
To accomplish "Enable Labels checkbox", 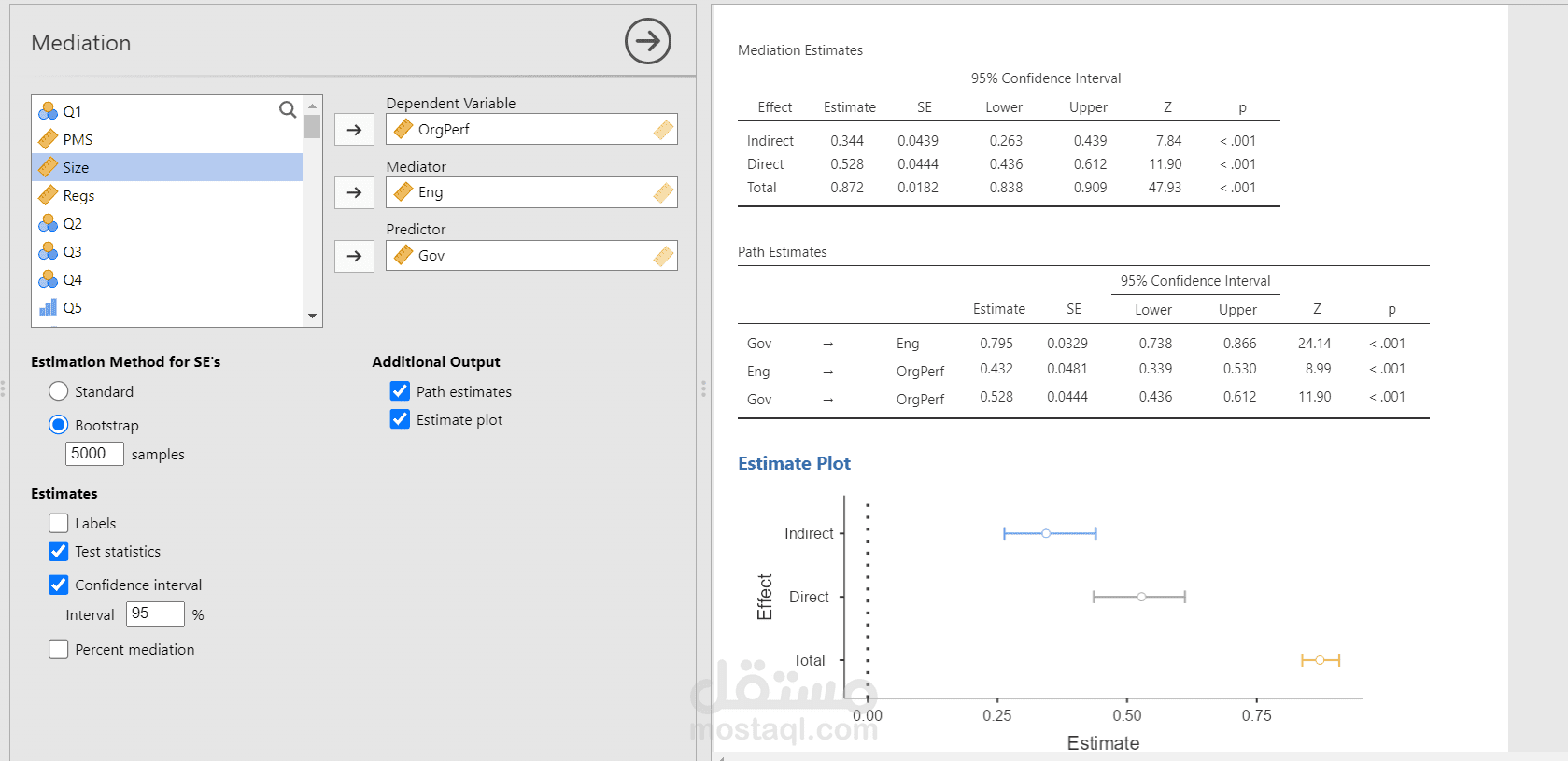I will point(59,523).
